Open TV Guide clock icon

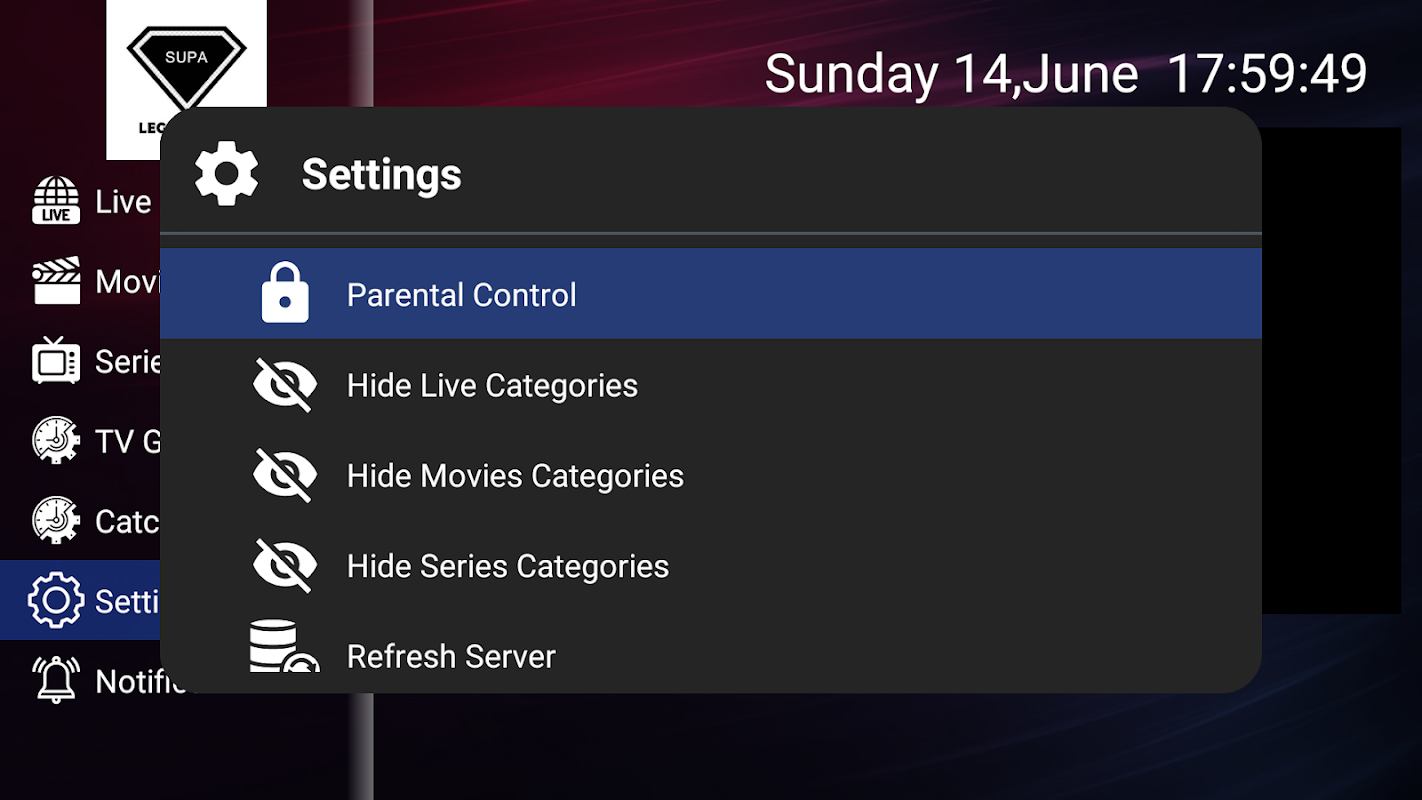point(56,441)
